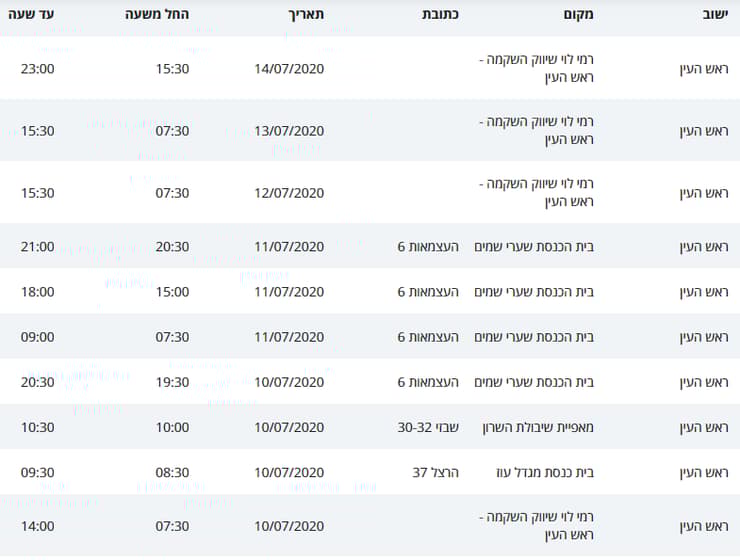Click the ישוב column header
This screenshot has width=740, height=560.
pos(715,14)
